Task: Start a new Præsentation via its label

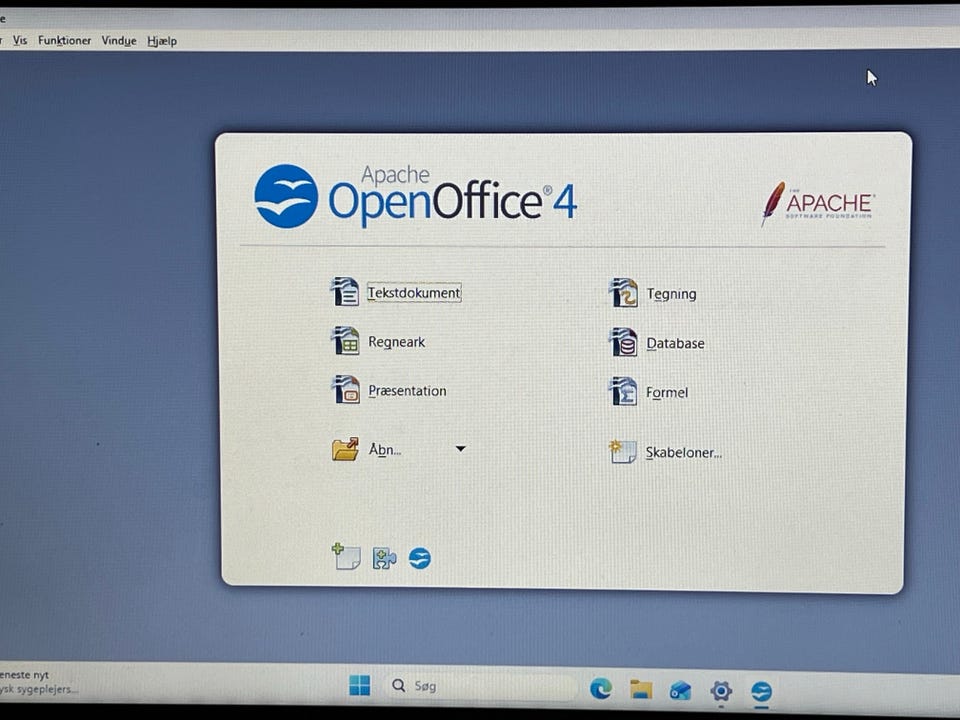Action: click(x=407, y=391)
